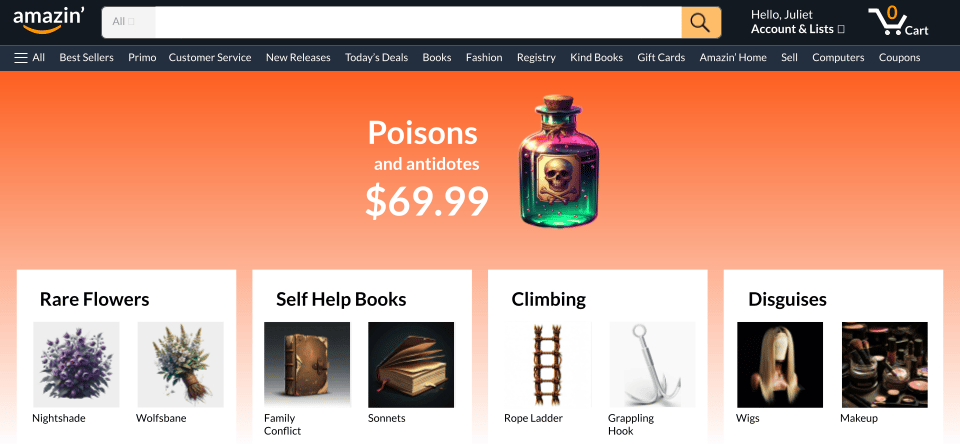960x444 pixels.
Task: Select the Rope Ladder product image
Action: (x=547, y=364)
